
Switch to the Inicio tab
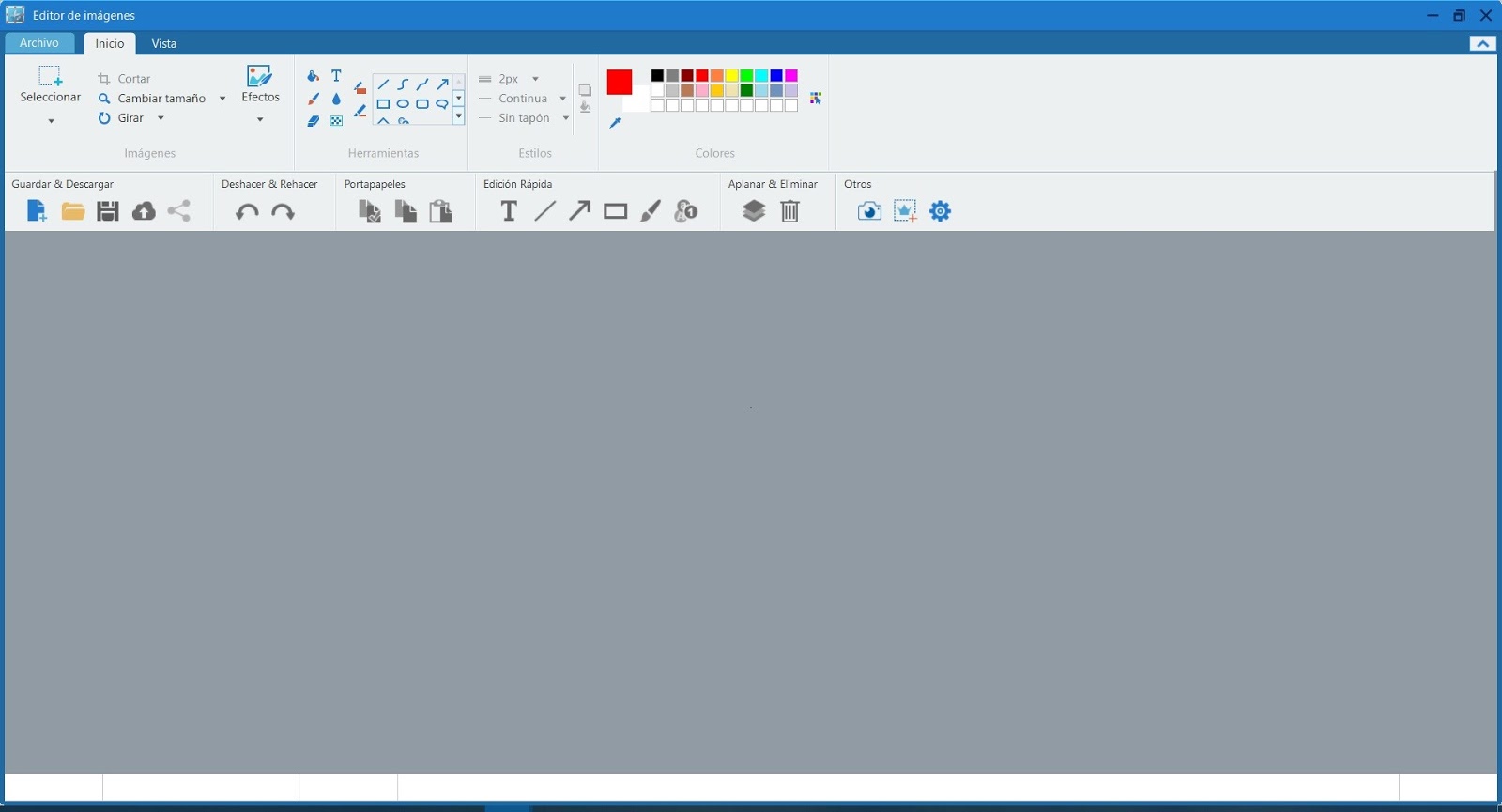pyautogui.click(x=110, y=43)
